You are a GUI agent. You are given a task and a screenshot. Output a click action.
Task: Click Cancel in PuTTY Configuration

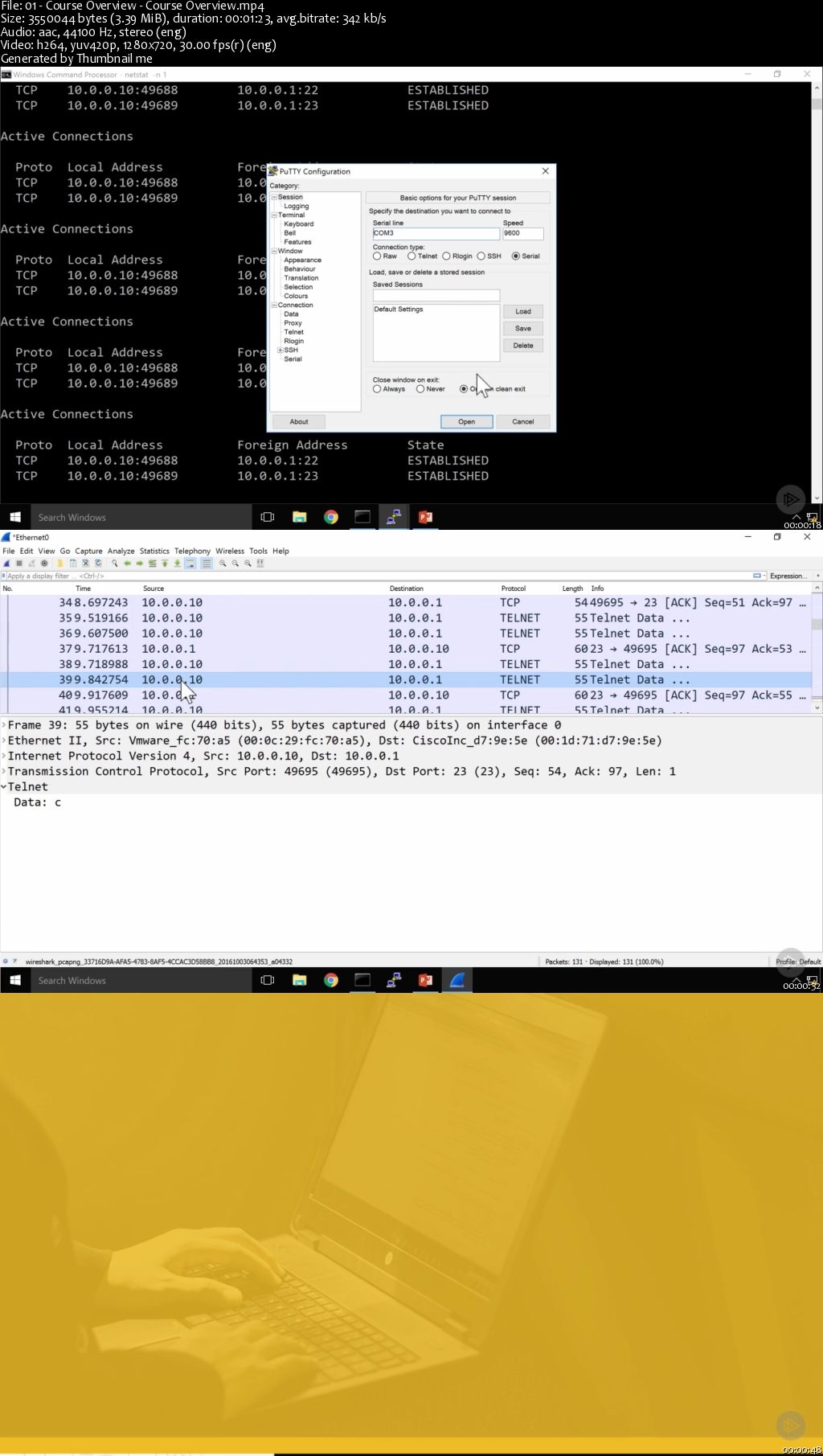pyautogui.click(x=523, y=421)
